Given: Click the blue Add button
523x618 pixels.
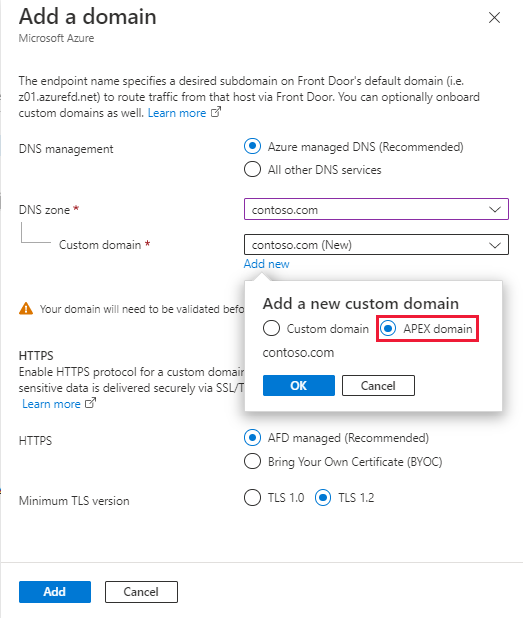Looking at the screenshot, I should (x=55, y=592).
